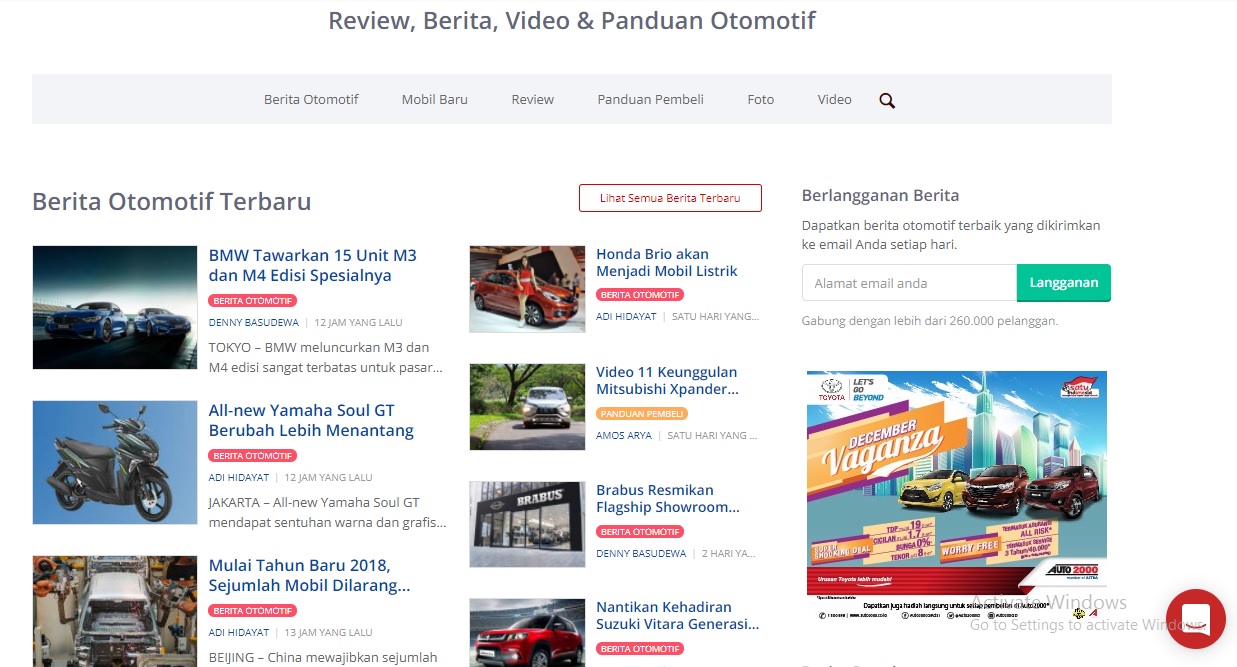Click Berita Otomotif tag under Mulai Tahun Baru

coord(253,610)
